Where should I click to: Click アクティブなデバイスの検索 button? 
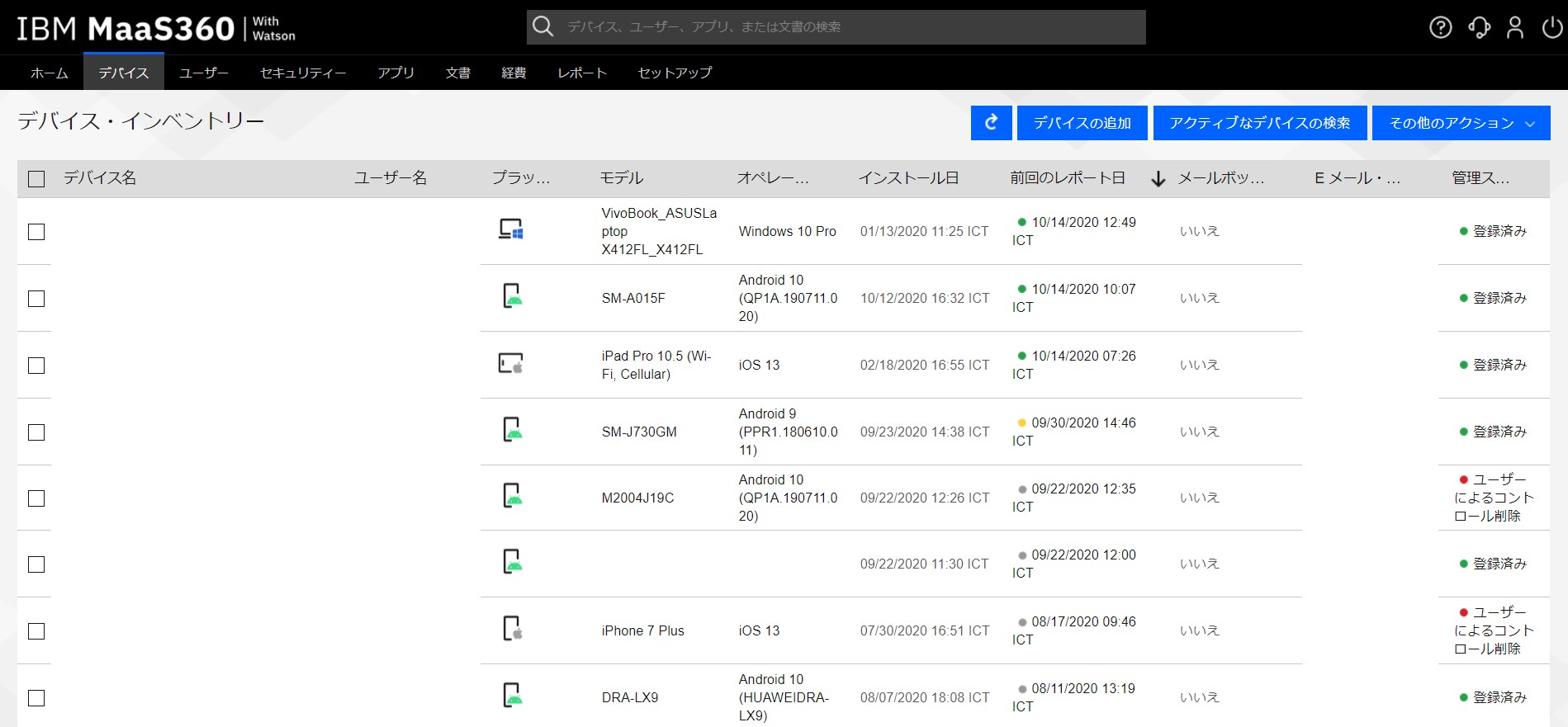1260,123
